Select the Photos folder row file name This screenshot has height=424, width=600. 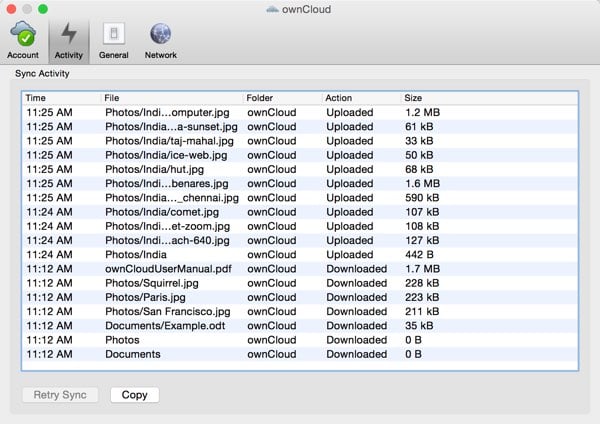point(122,340)
